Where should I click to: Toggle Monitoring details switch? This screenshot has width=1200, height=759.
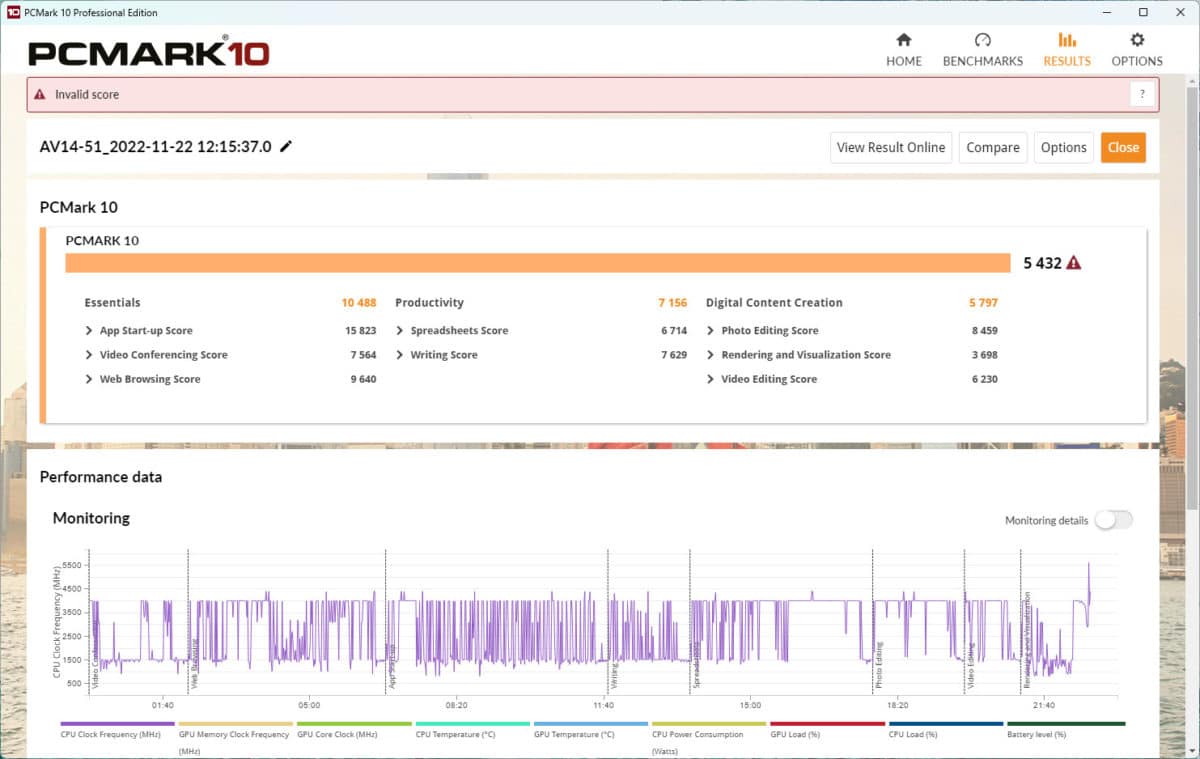point(1113,520)
